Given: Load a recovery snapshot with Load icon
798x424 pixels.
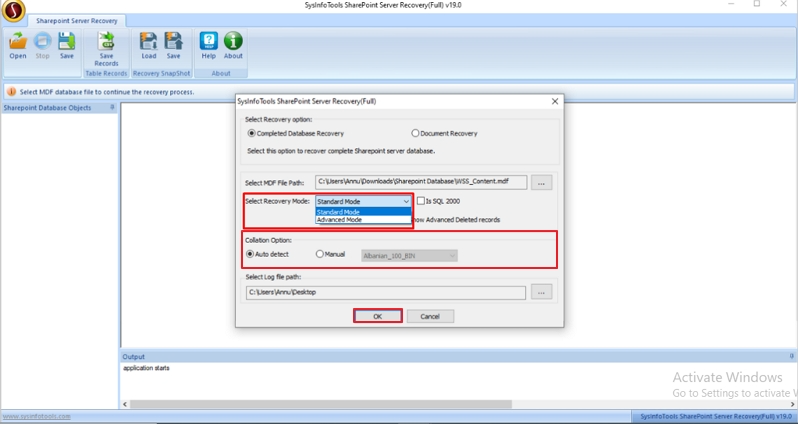Looking at the screenshot, I should (x=148, y=43).
